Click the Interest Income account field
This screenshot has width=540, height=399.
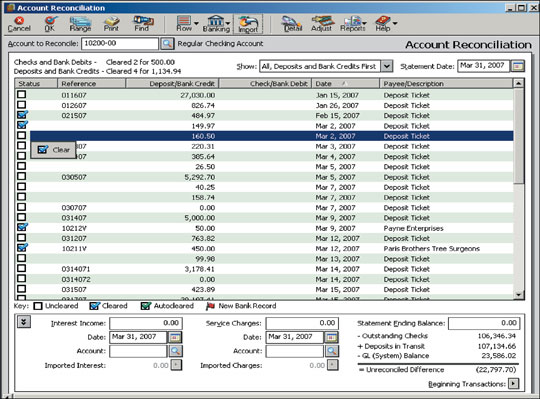tap(138, 351)
